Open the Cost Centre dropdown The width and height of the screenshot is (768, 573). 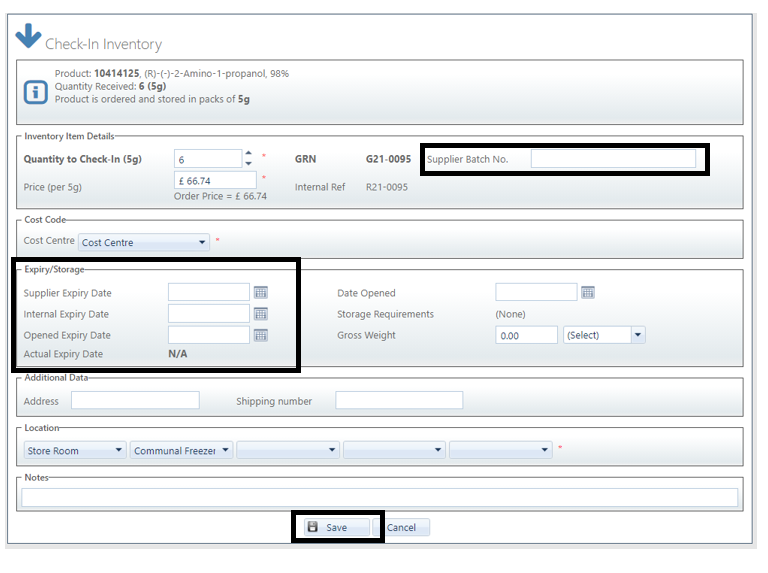click(x=144, y=242)
